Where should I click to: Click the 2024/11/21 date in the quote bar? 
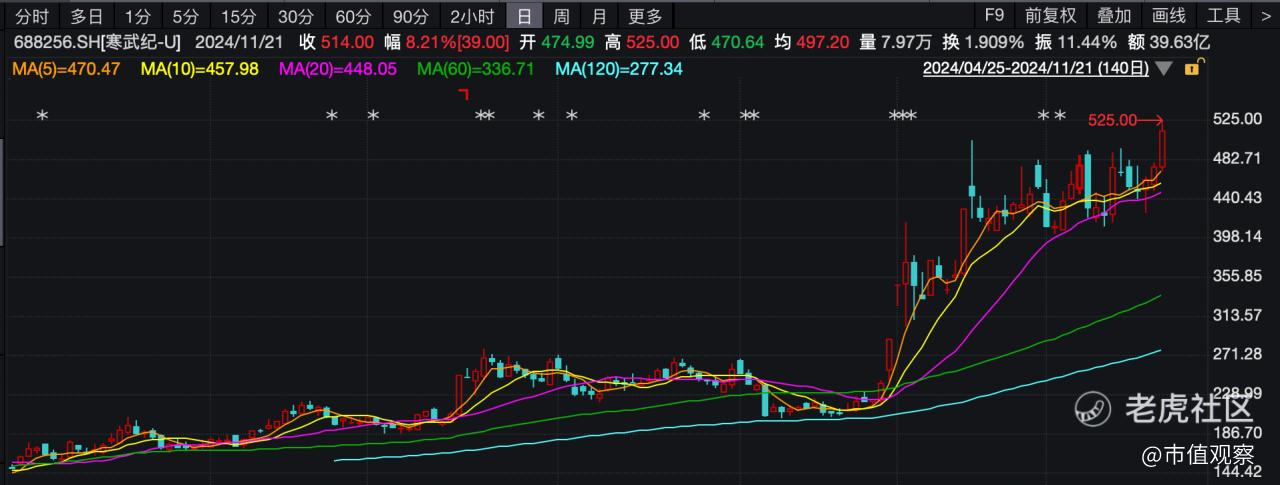click(238, 43)
